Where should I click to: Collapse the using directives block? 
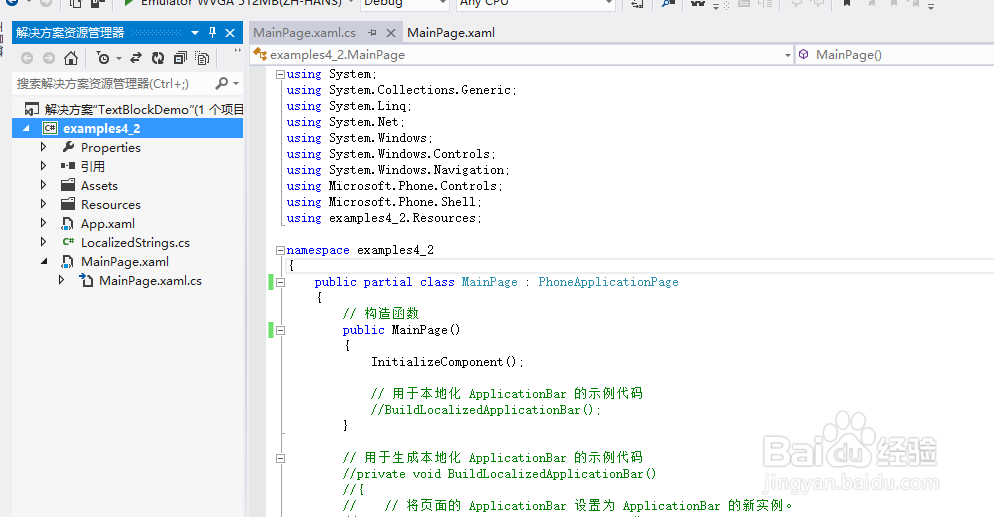(x=280, y=74)
